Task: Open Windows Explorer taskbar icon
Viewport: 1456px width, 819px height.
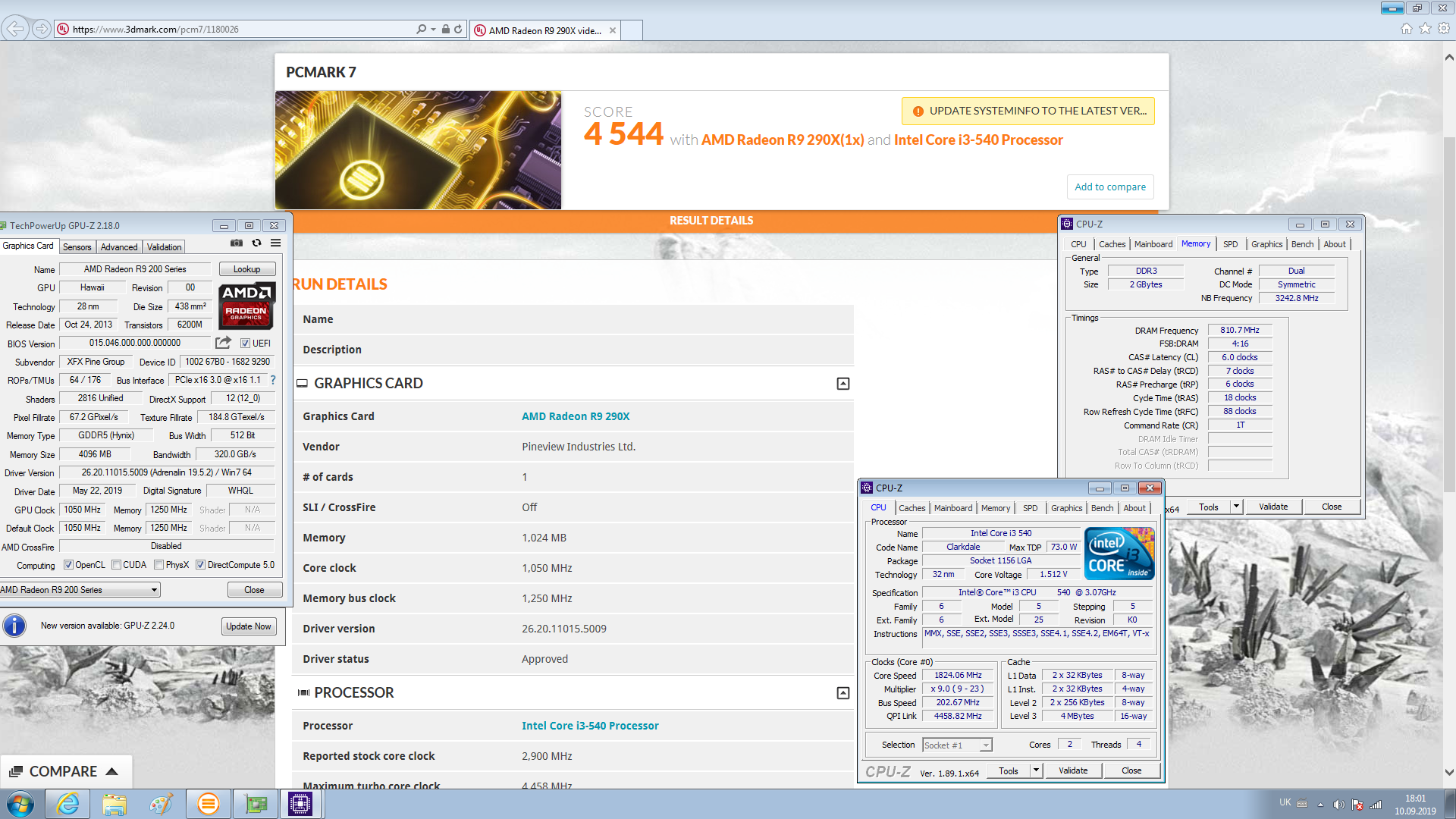Action: pos(115,804)
